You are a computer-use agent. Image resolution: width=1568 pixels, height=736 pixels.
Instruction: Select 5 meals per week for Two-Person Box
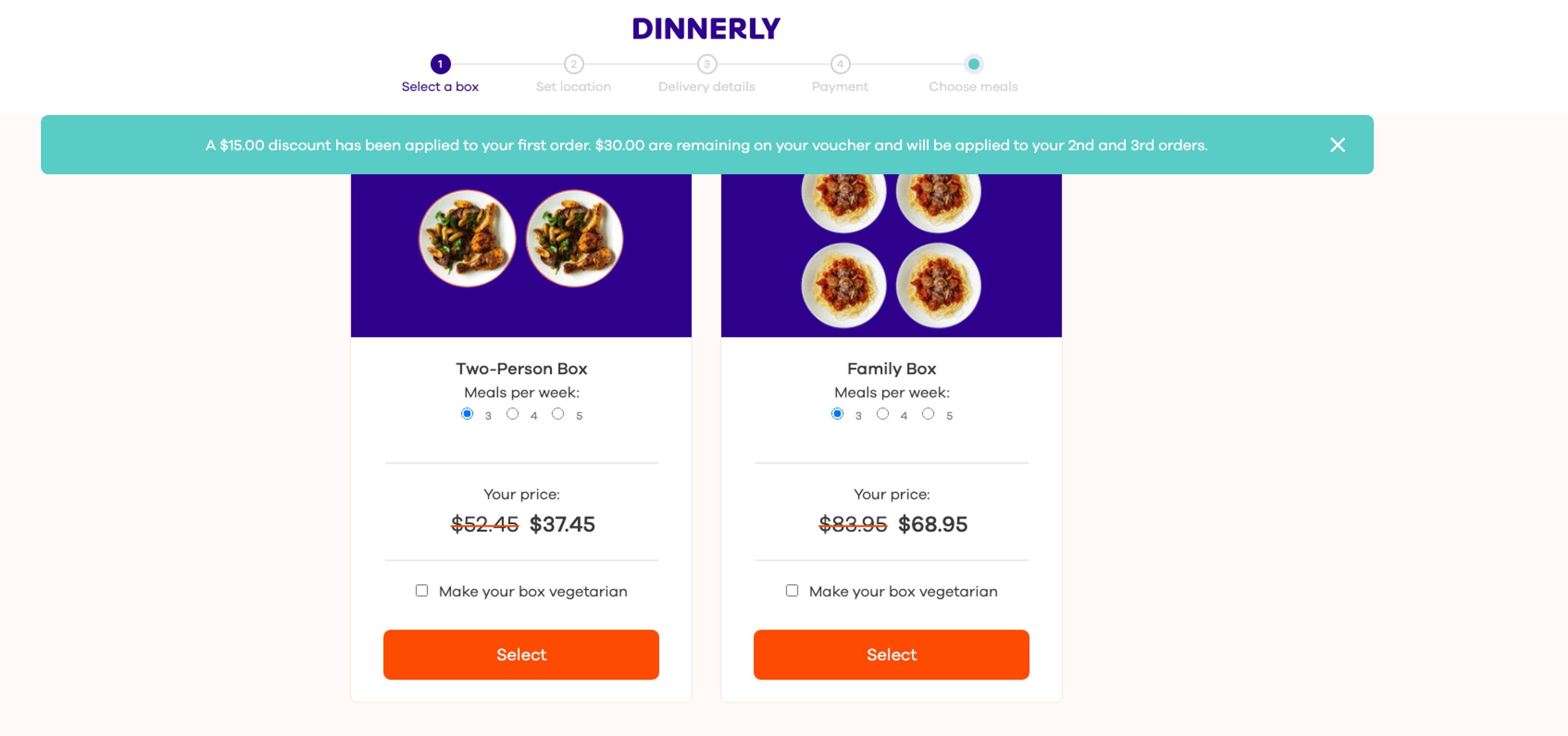(557, 414)
